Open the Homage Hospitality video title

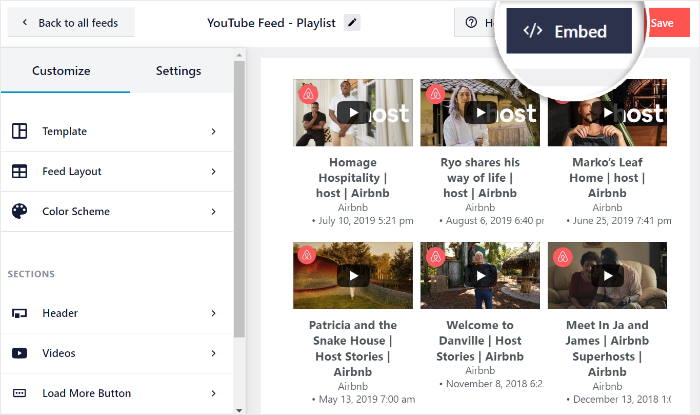tap(353, 178)
